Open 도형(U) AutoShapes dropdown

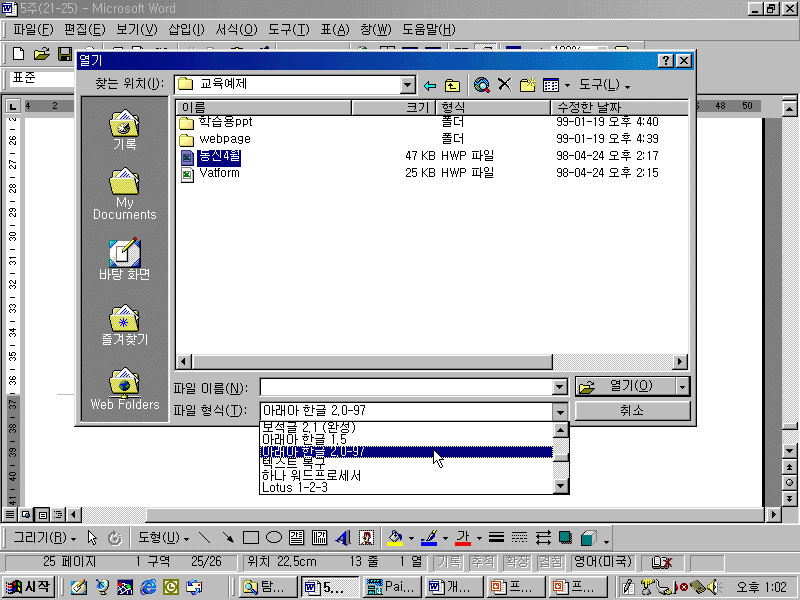(163, 537)
